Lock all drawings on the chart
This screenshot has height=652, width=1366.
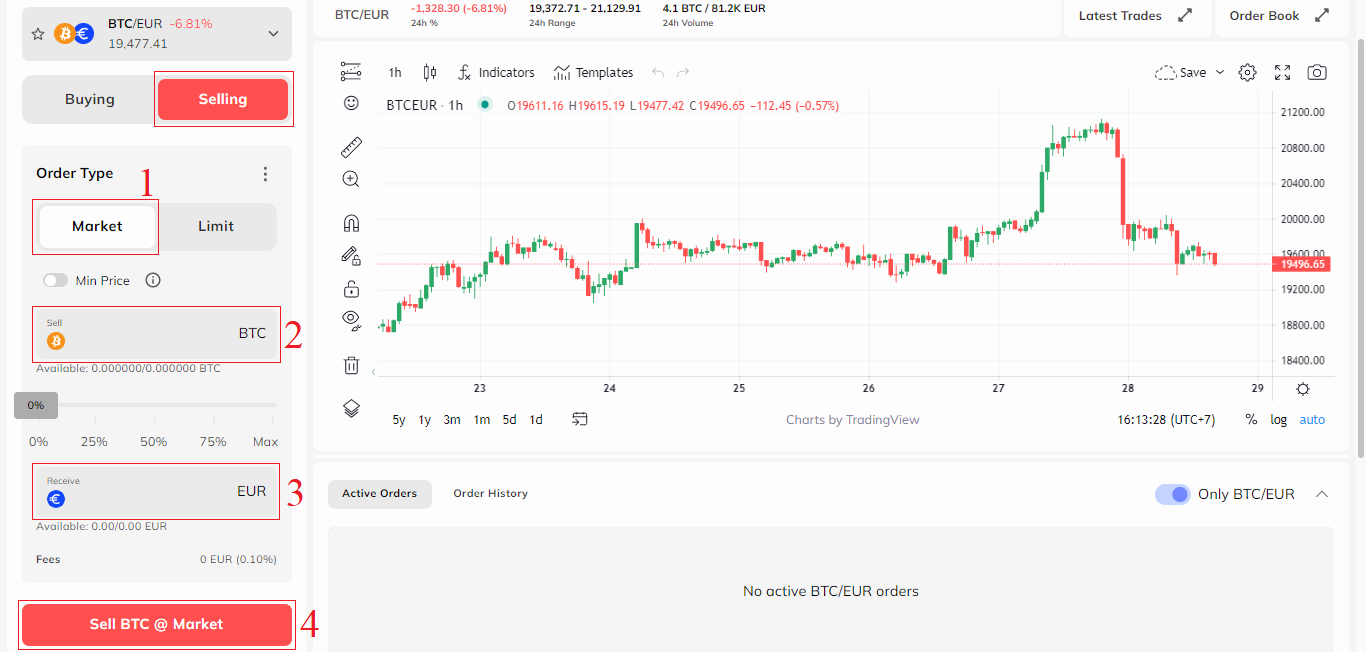350,288
